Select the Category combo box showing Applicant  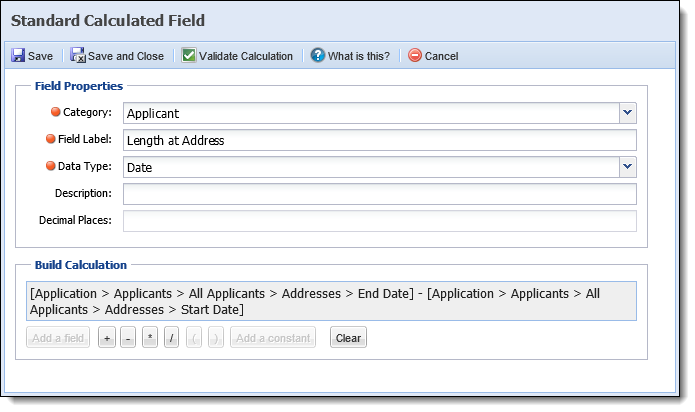coord(380,113)
